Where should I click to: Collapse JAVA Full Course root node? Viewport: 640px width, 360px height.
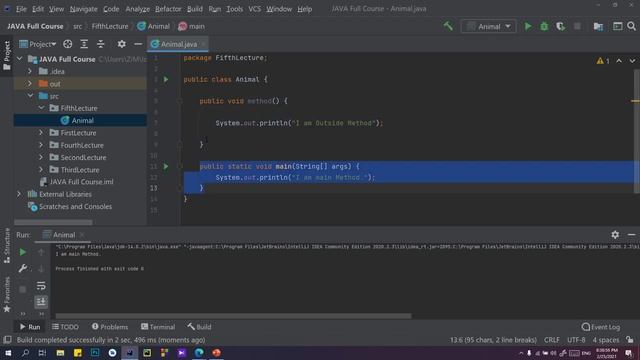(19, 59)
